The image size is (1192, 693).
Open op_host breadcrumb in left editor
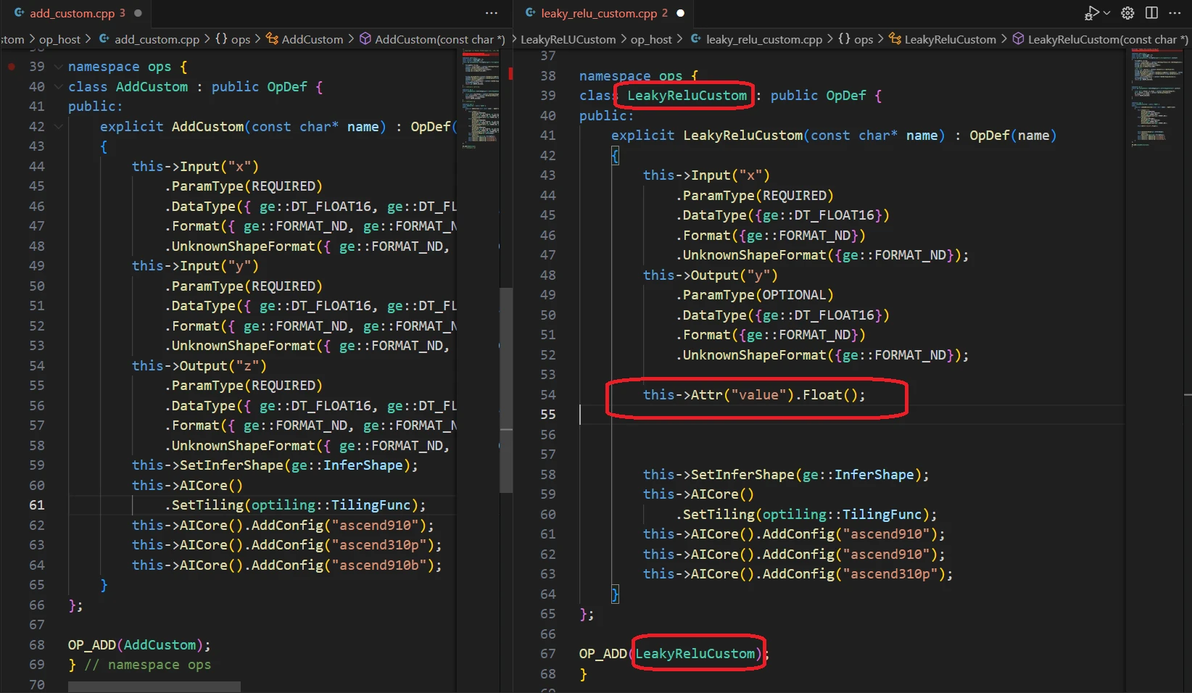click(x=59, y=39)
